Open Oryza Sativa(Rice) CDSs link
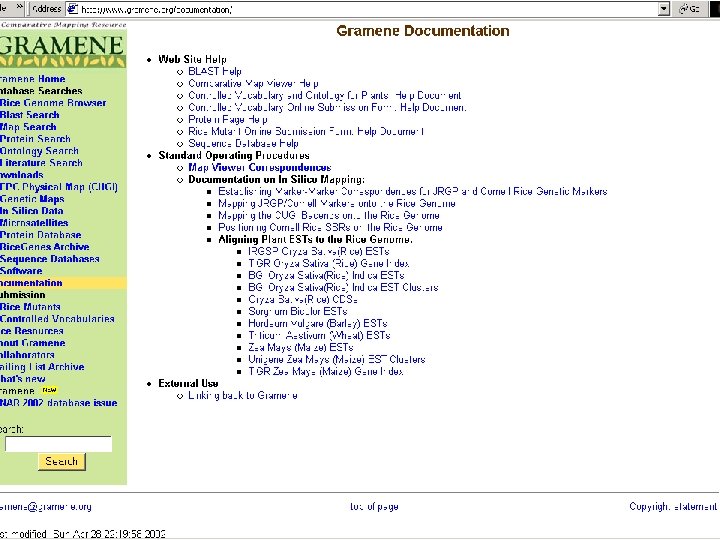Screen dimensions: 720x540 (303, 299)
